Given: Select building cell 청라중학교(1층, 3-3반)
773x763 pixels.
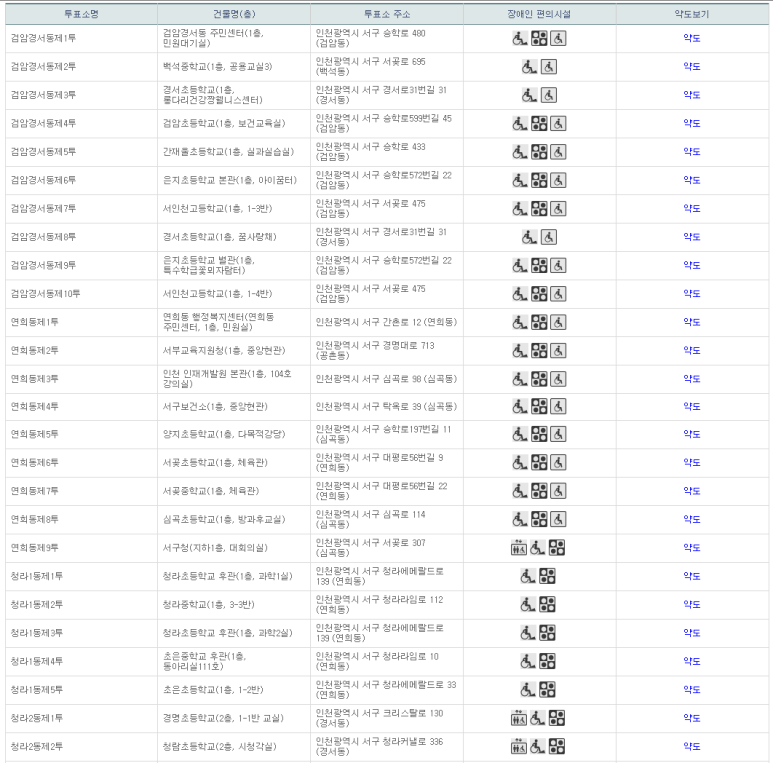Looking at the screenshot, I should (209, 604).
